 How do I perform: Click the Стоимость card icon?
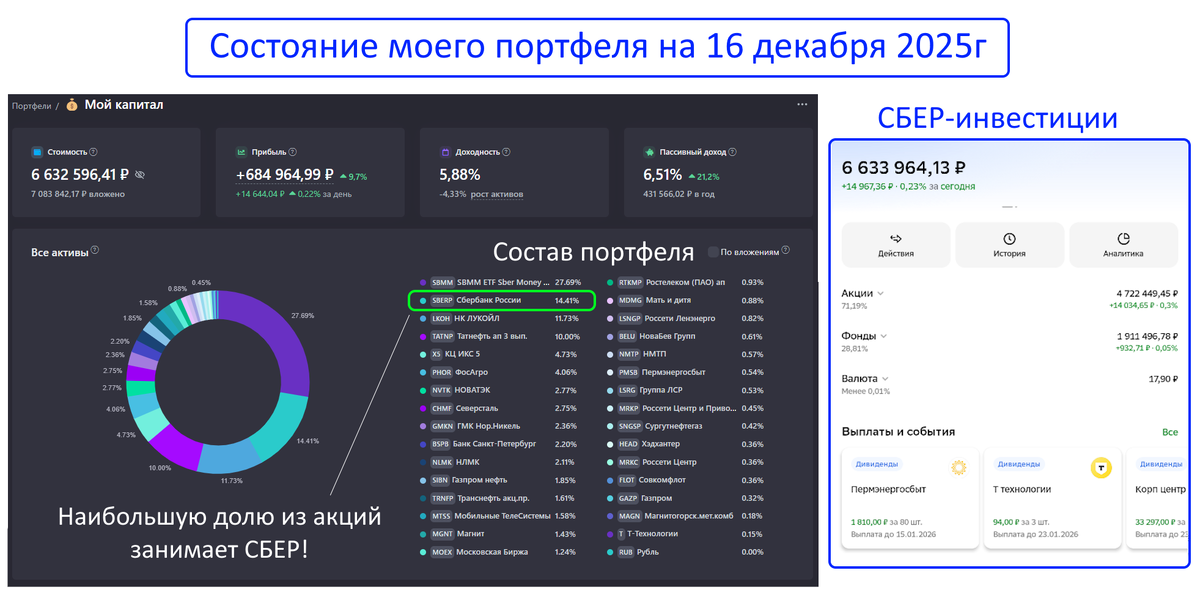point(37,152)
